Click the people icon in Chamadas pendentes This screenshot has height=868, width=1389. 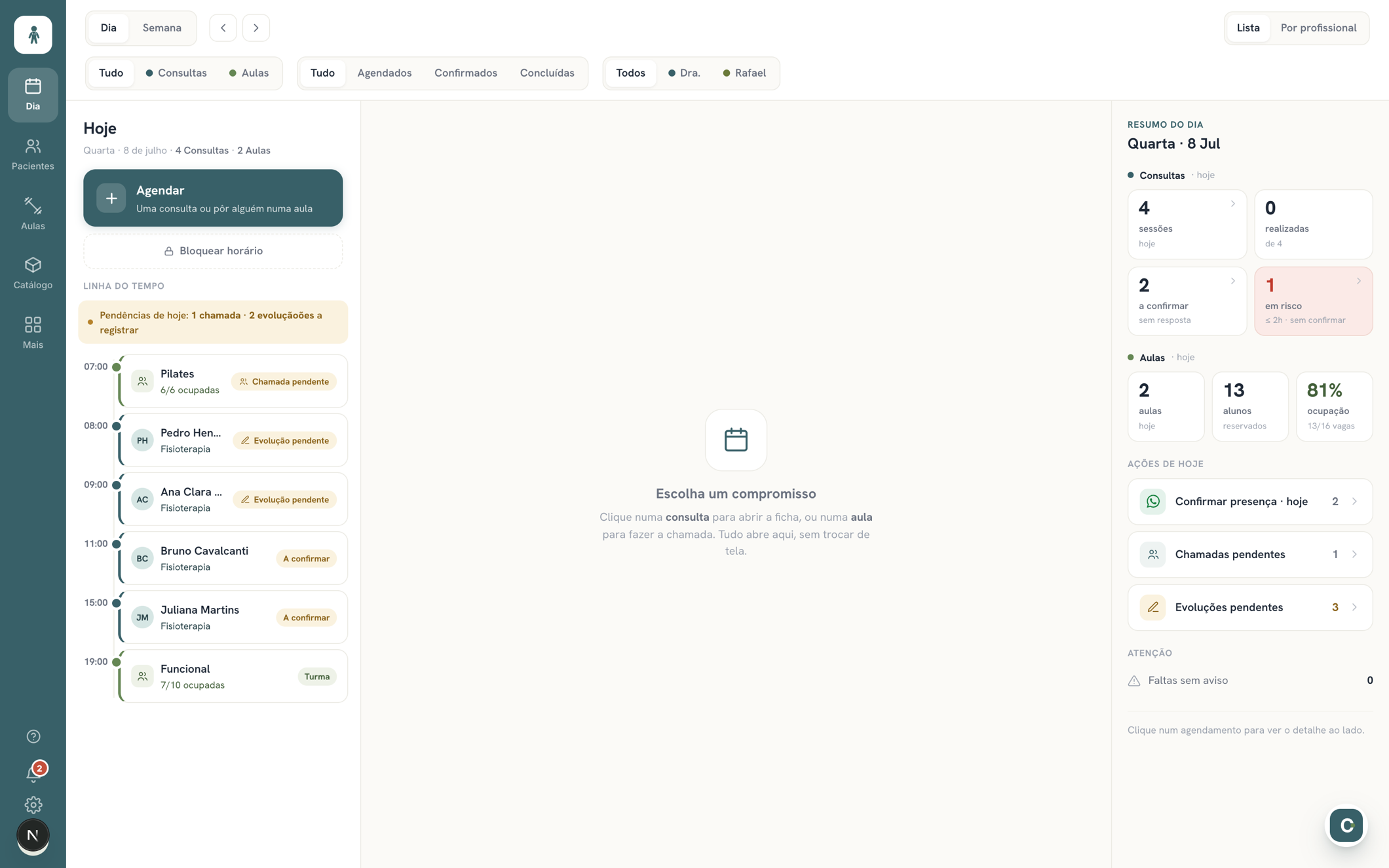tap(1152, 555)
